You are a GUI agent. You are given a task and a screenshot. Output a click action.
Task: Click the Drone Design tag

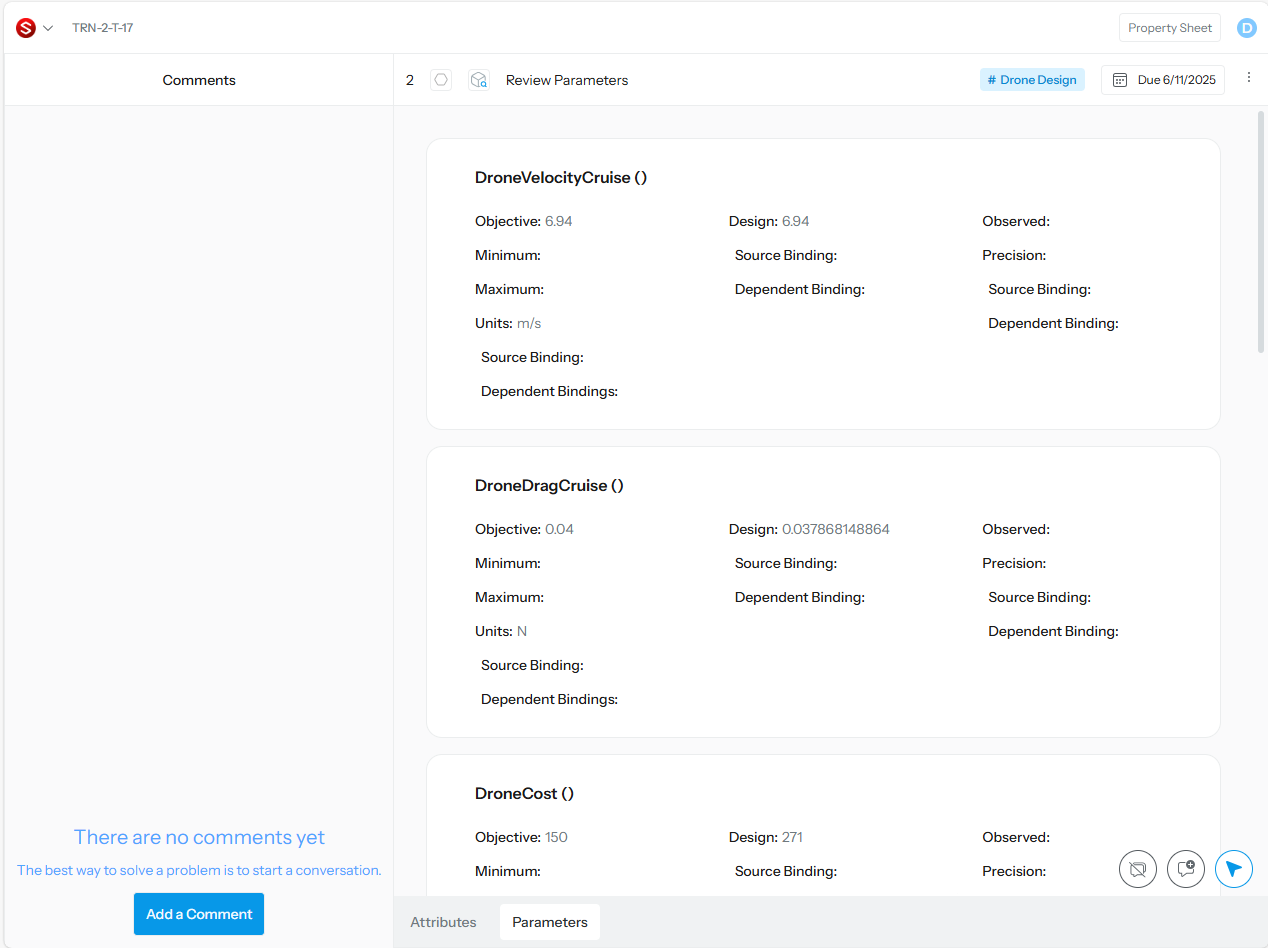click(1031, 80)
